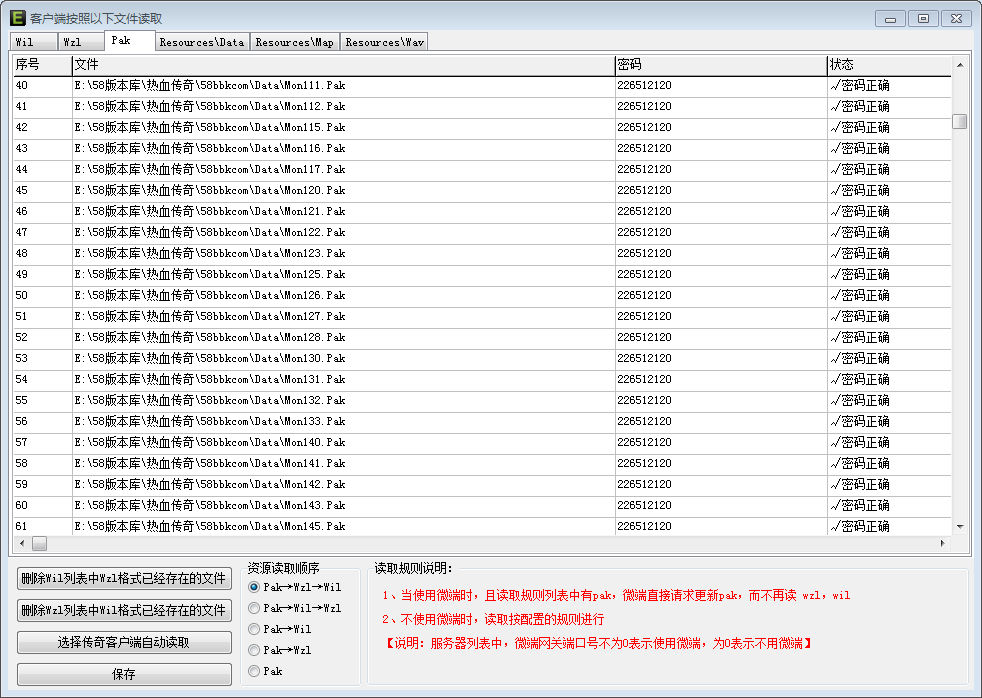Image resolution: width=982 pixels, height=698 pixels.
Task: Select the Mon126.Pak file row
Action: (x=482, y=295)
